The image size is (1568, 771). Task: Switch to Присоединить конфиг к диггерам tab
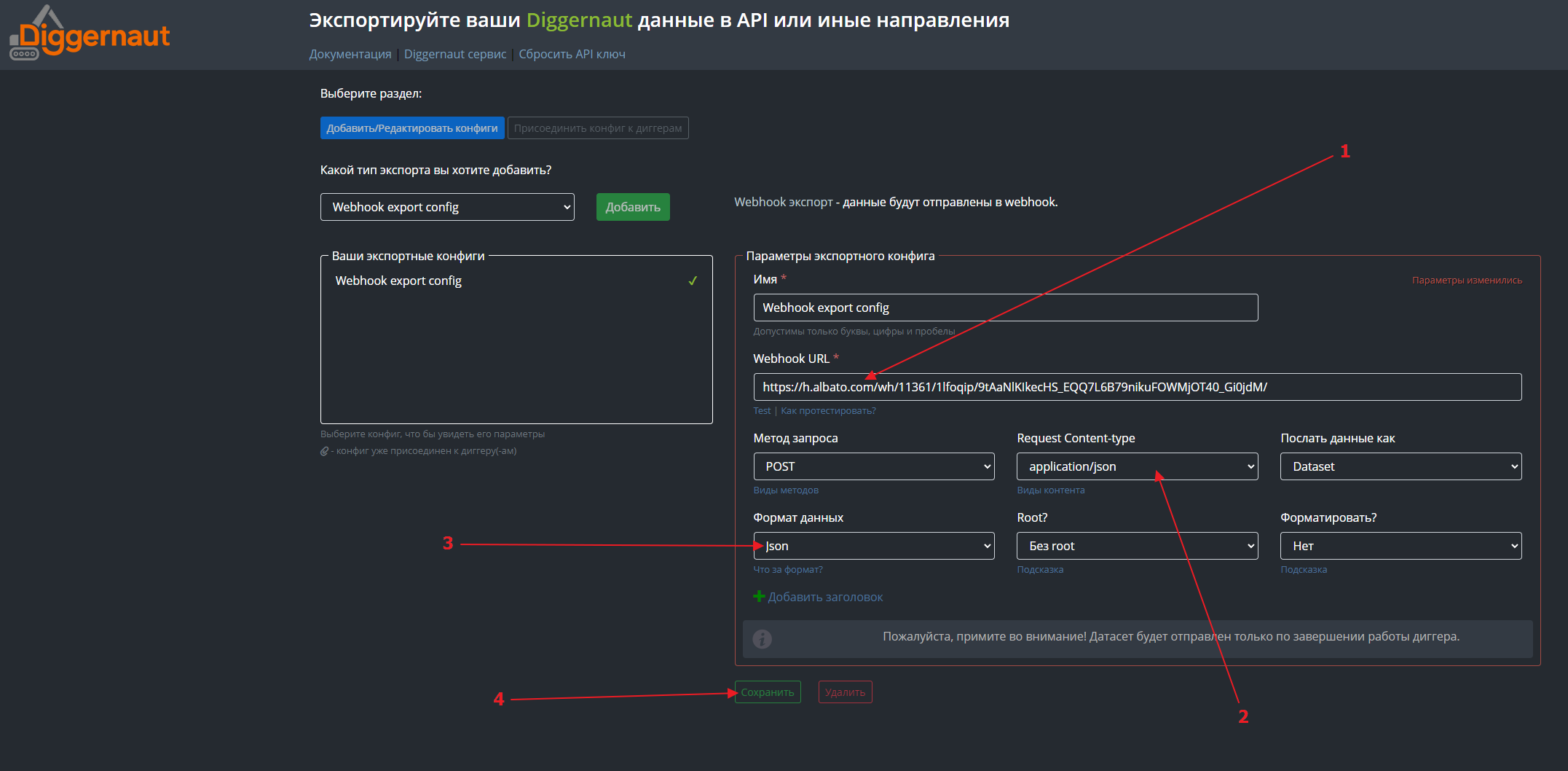click(598, 128)
